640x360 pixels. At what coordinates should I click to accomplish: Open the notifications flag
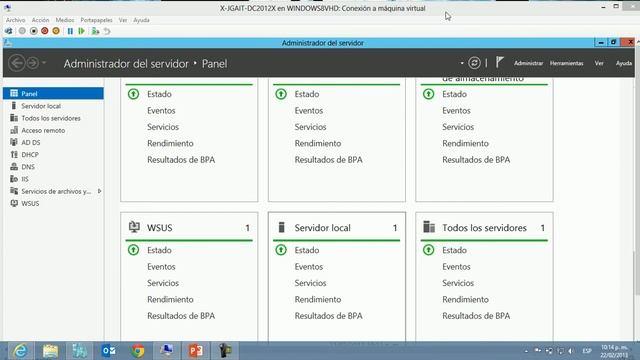499,62
